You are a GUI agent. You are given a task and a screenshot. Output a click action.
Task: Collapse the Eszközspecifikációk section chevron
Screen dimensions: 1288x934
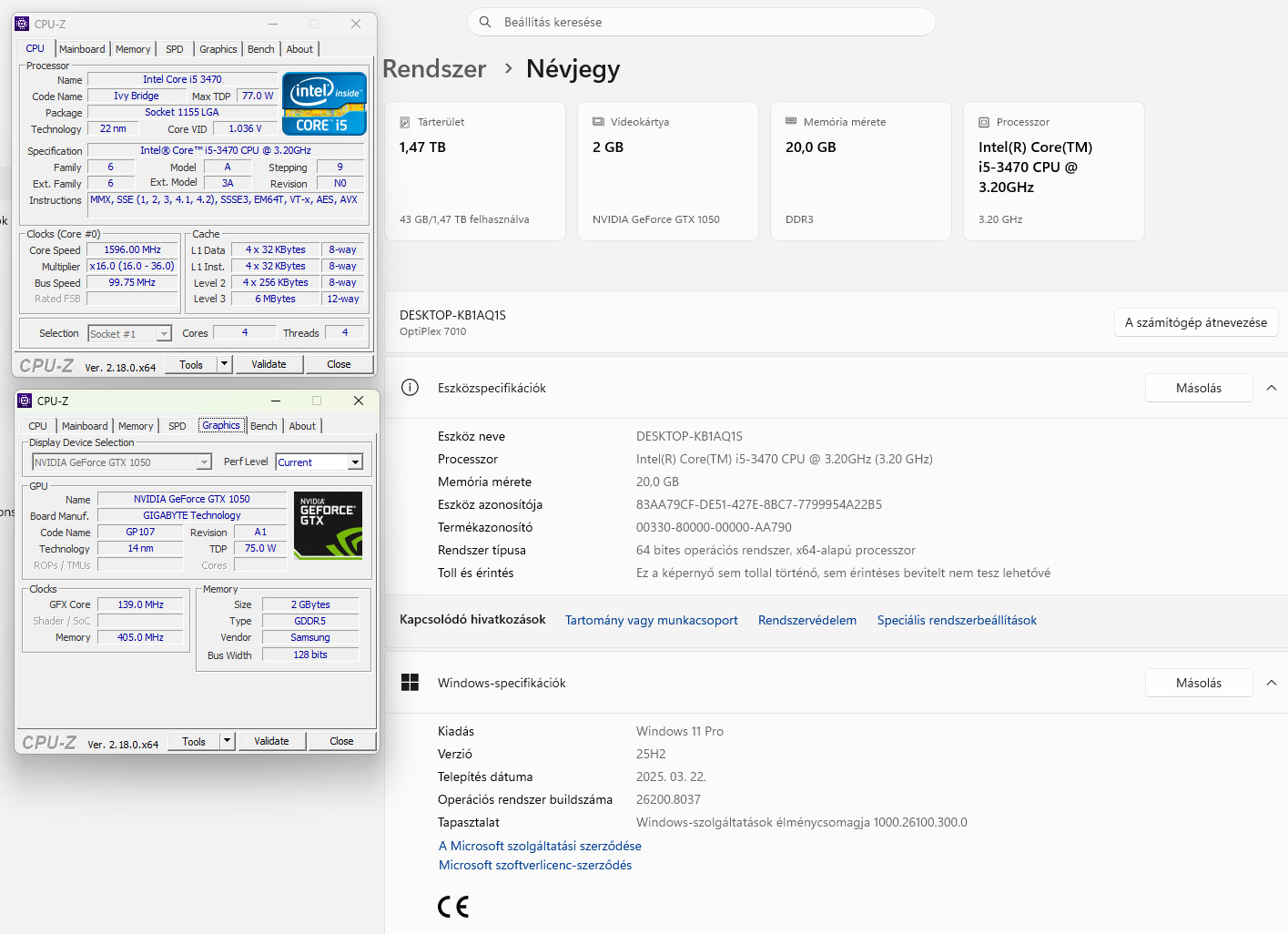tap(1272, 388)
